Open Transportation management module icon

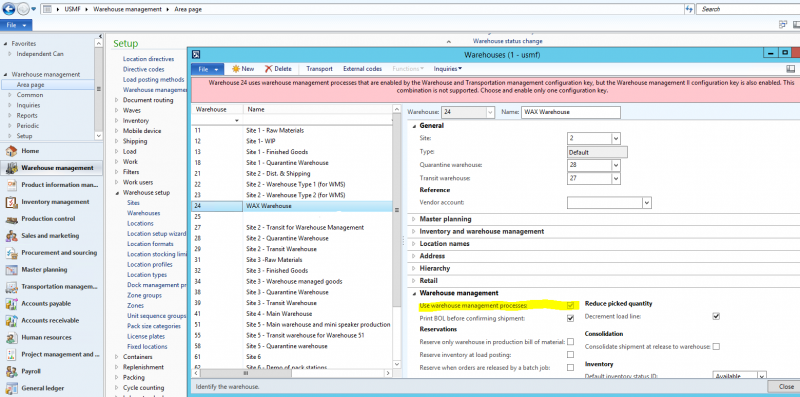[11, 287]
